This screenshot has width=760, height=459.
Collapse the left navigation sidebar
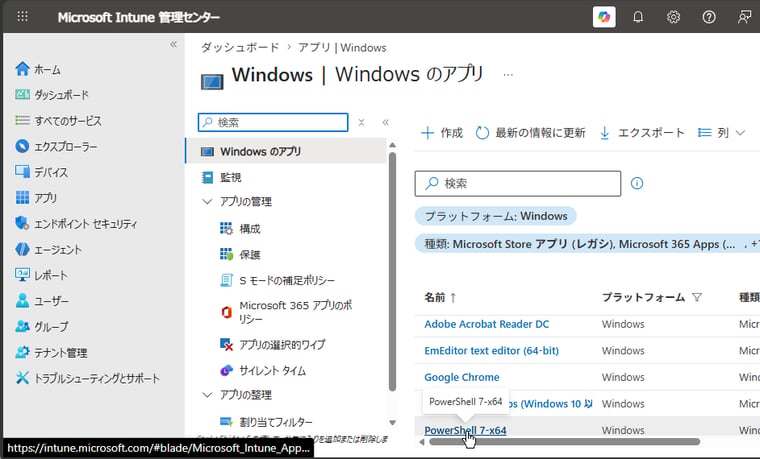click(174, 44)
